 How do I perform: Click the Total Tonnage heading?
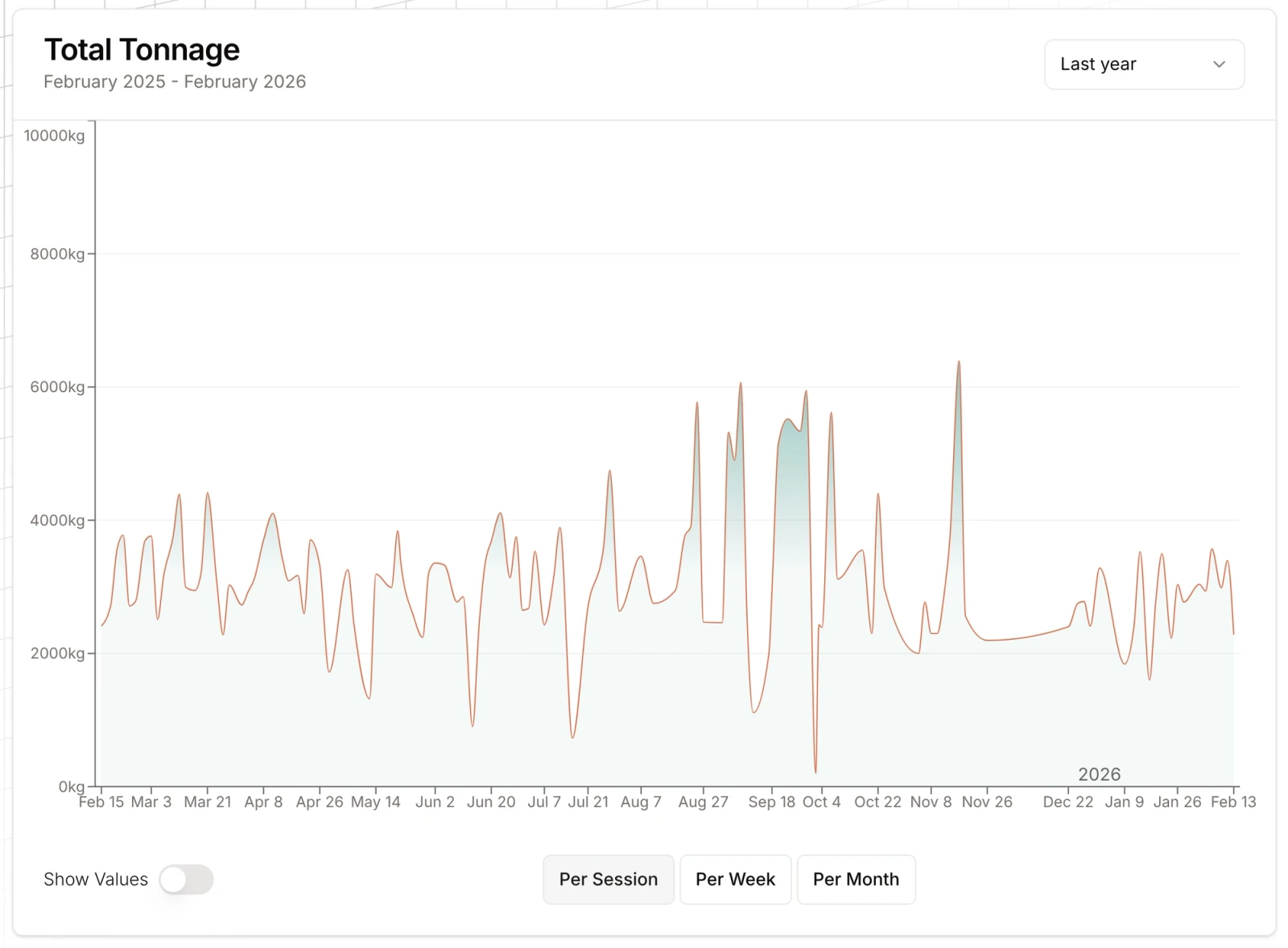coord(142,50)
